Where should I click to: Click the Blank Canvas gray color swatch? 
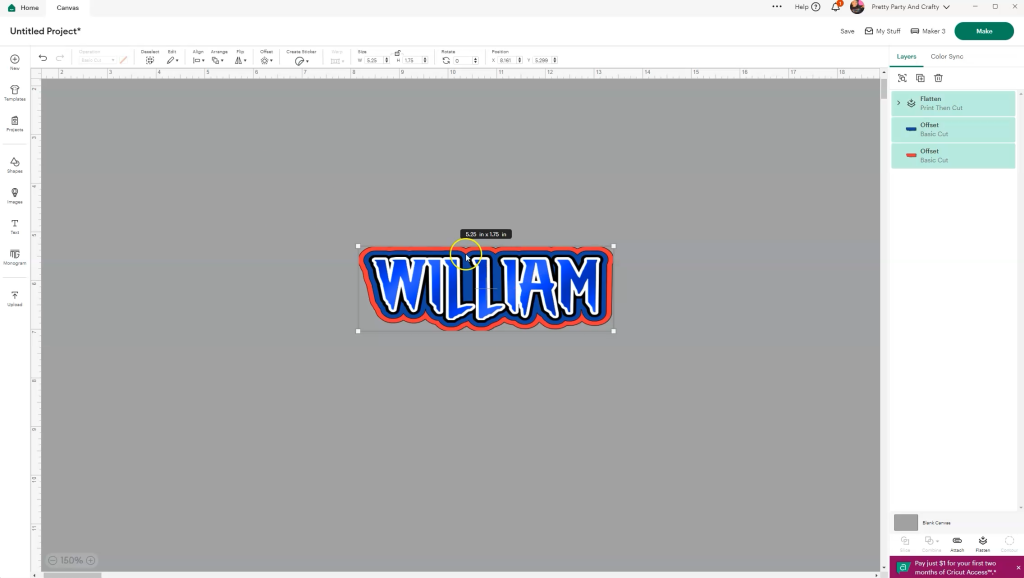pyautogui.click(x=906, y=522)
